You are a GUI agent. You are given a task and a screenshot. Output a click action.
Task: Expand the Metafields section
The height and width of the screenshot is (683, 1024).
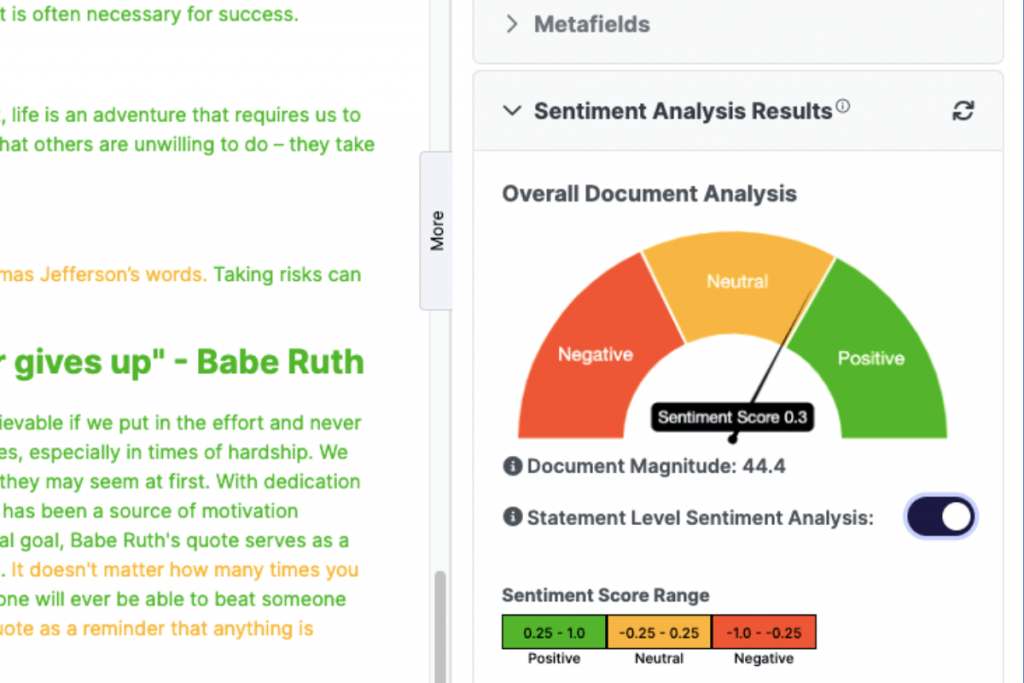[x=511, y=23]
